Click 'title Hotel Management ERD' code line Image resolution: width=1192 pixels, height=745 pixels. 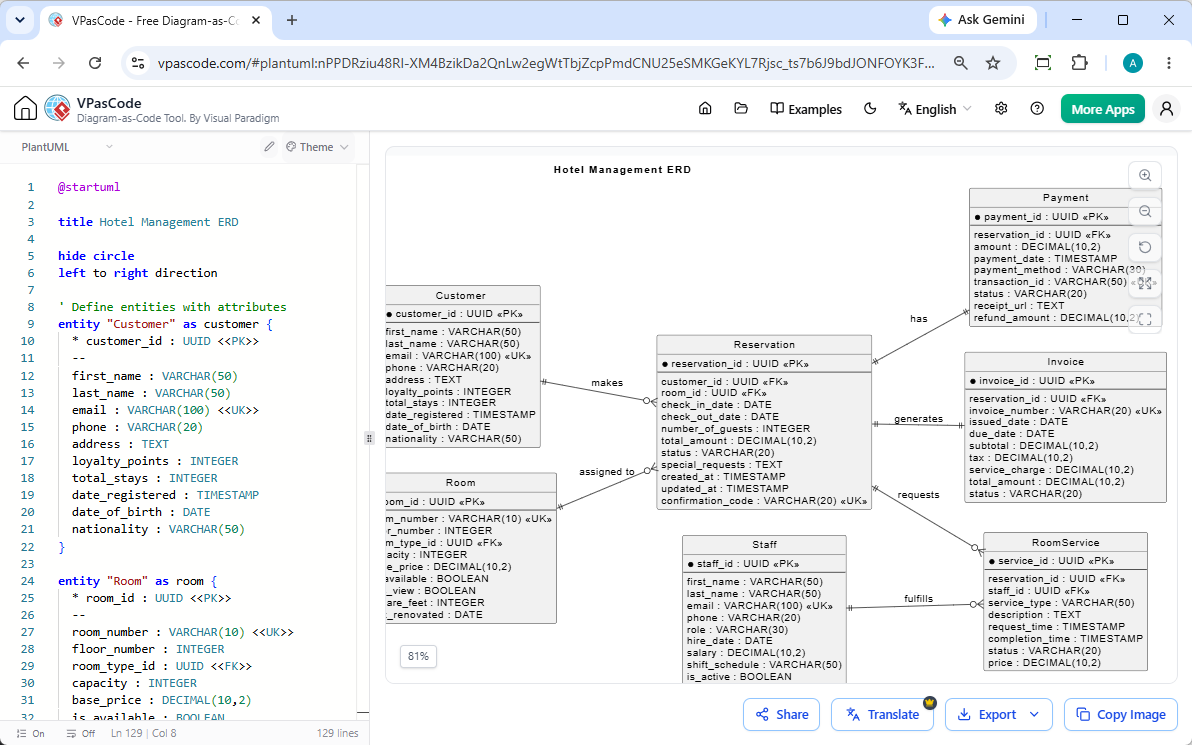(148, 222)
